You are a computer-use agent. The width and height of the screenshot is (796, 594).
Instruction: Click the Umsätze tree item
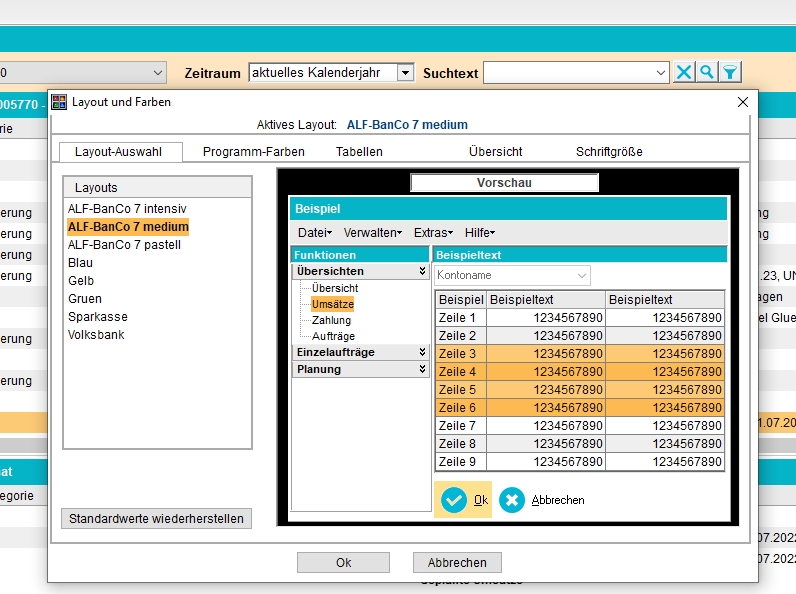click(333, 304)
